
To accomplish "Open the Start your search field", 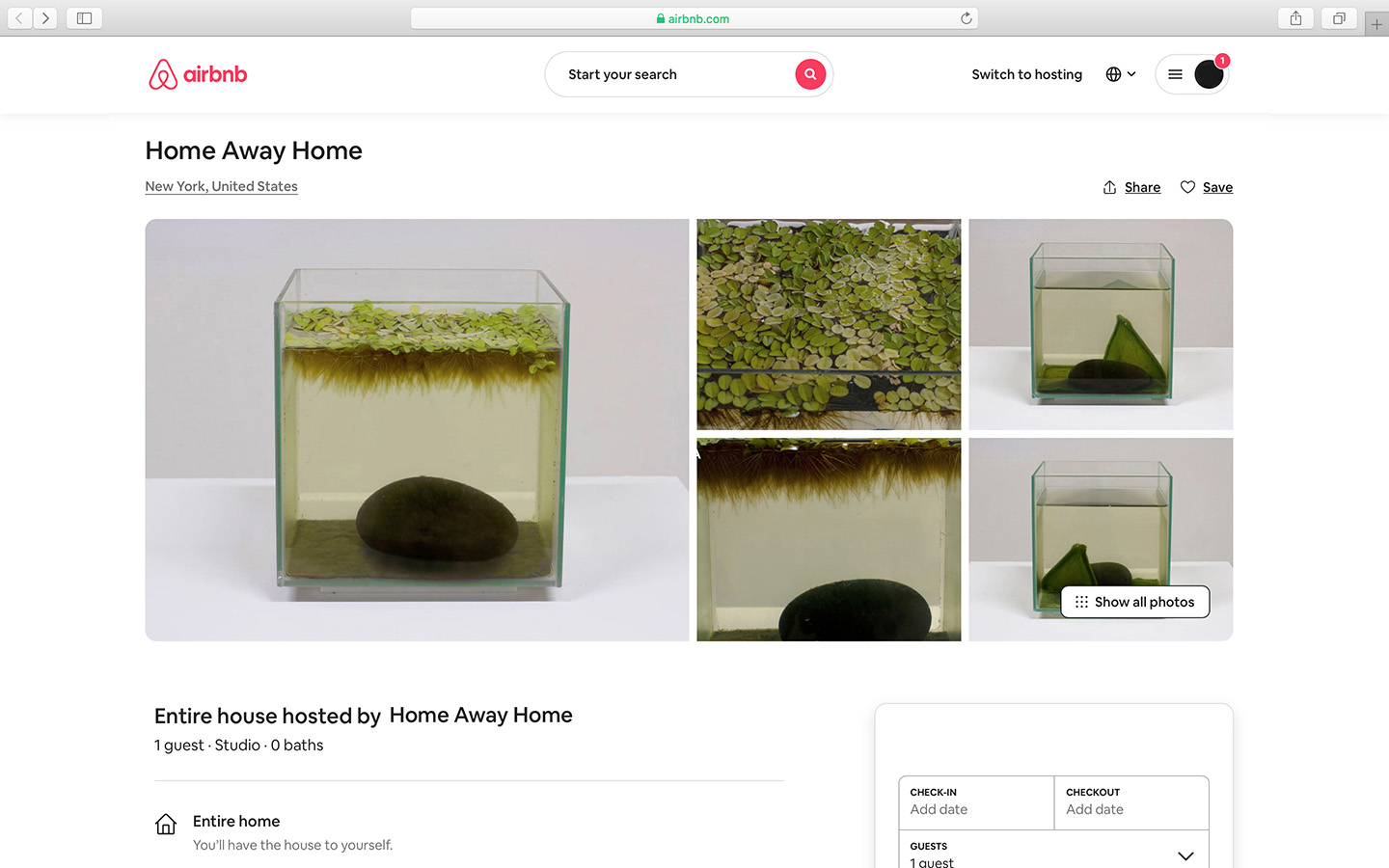I will click(x=689, y=74).
